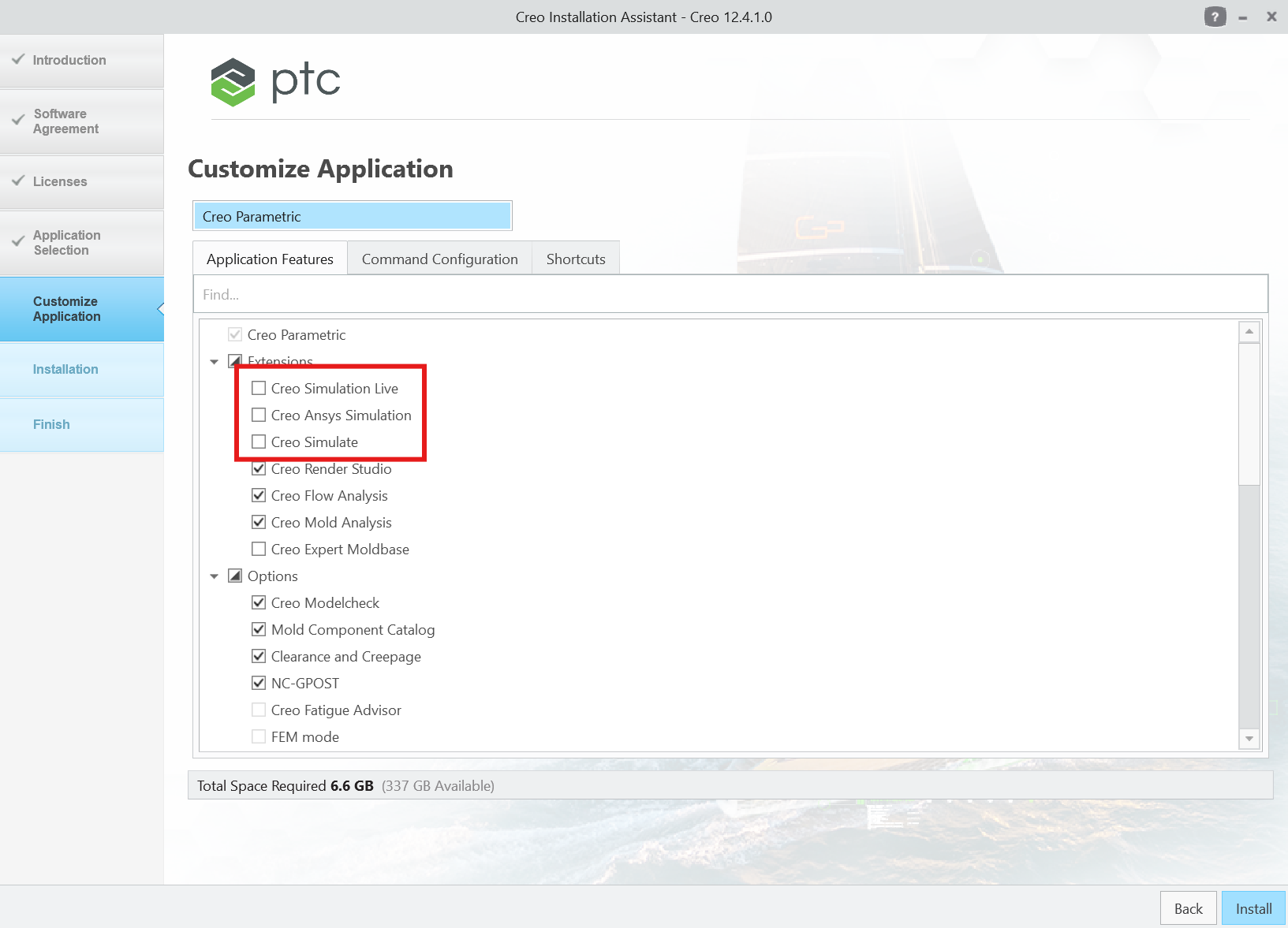Check the FEM mode checkbox
Viewport: 1288px width, 928px height.
point(259,736)
